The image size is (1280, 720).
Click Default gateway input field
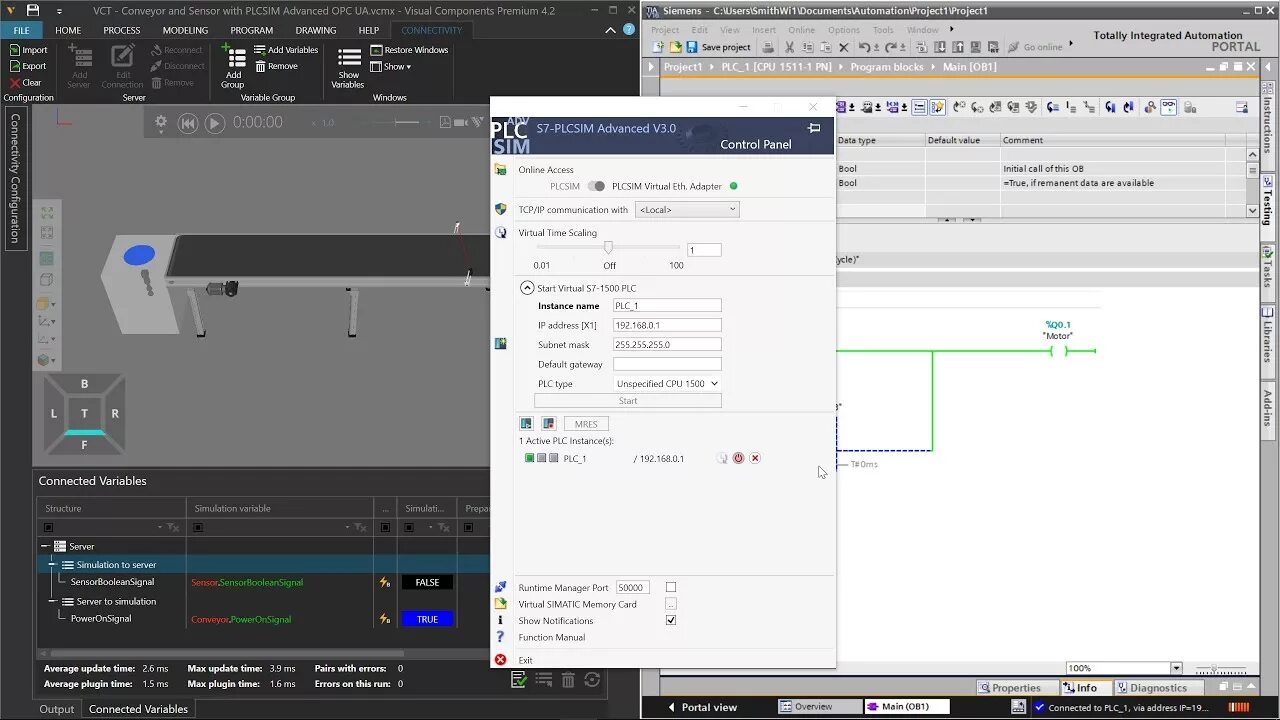tap(667, 364)
